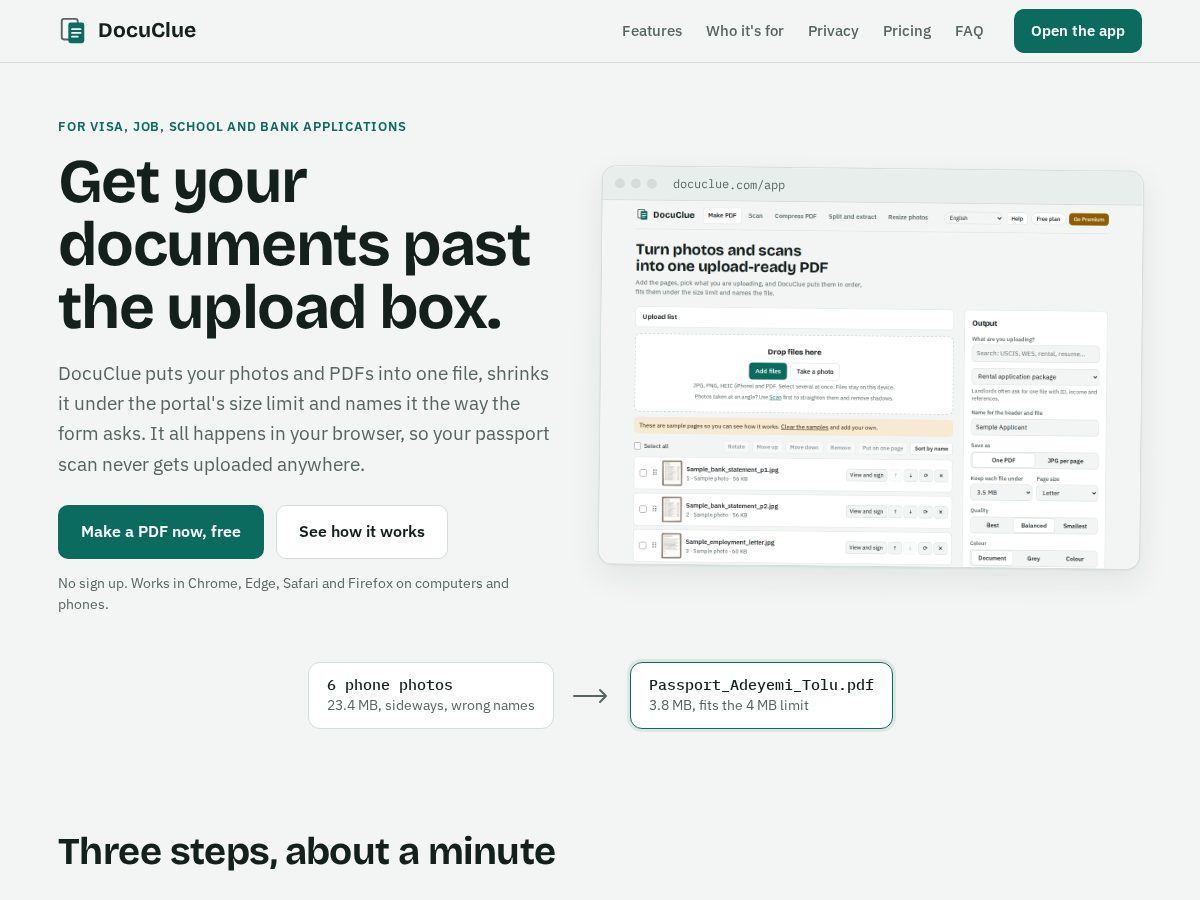Check the box for Sample_employment_letter.jpg
This screenshot has width=1200, height=900.
click(642, 545)
